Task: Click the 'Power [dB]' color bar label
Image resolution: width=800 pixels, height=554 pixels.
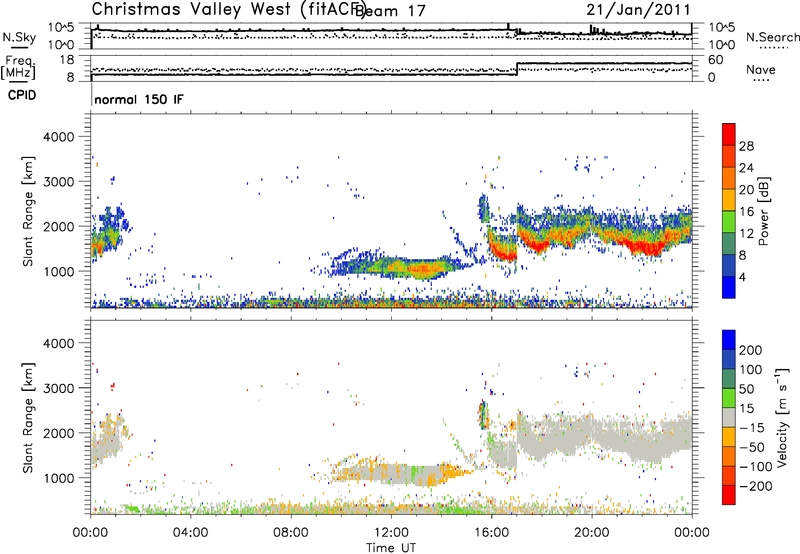Action: click(x=764, y=211)
